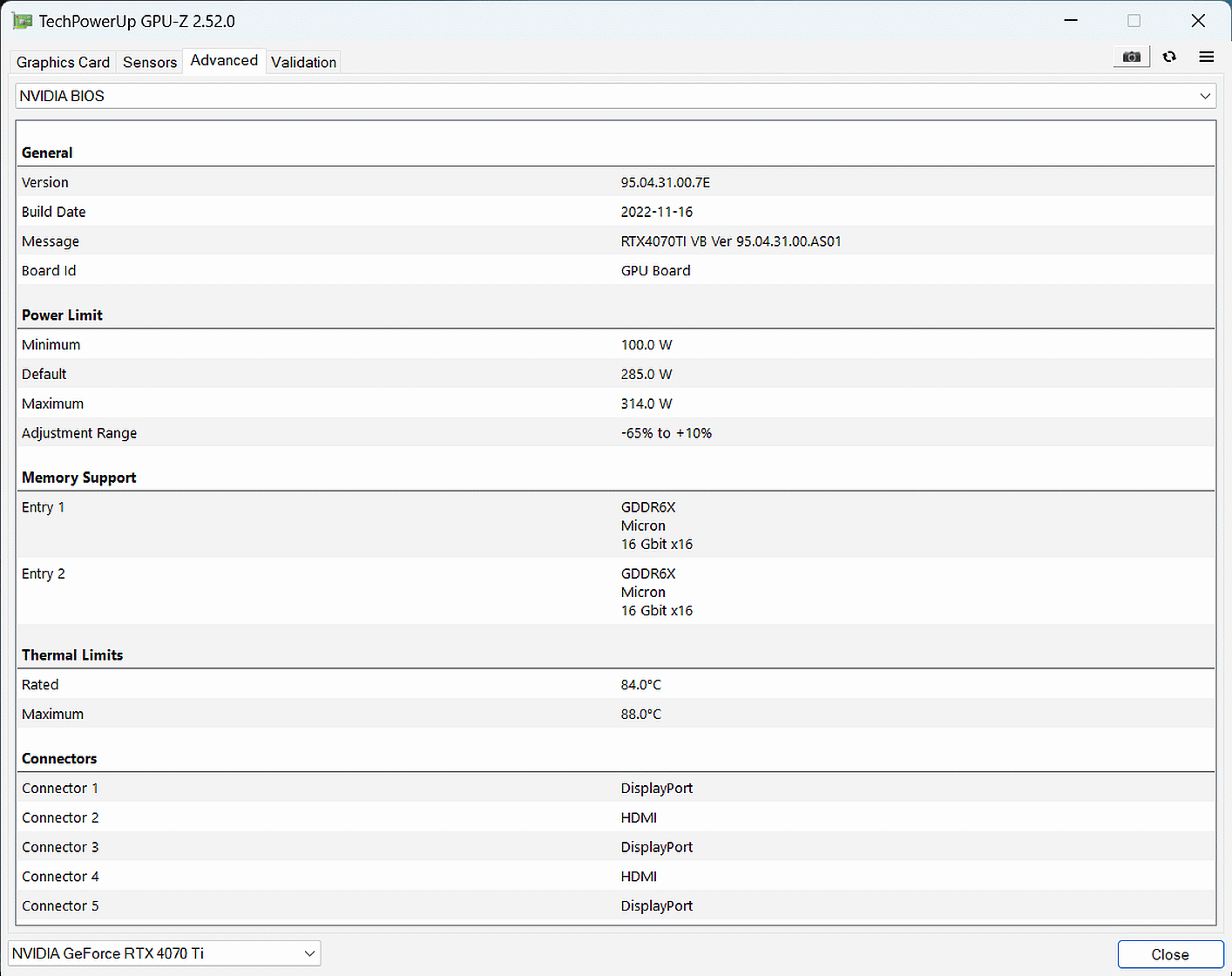Click the maximum power limit 314.0 W
The width and height of the screenshot is (1232, 976).
(646, 404)
